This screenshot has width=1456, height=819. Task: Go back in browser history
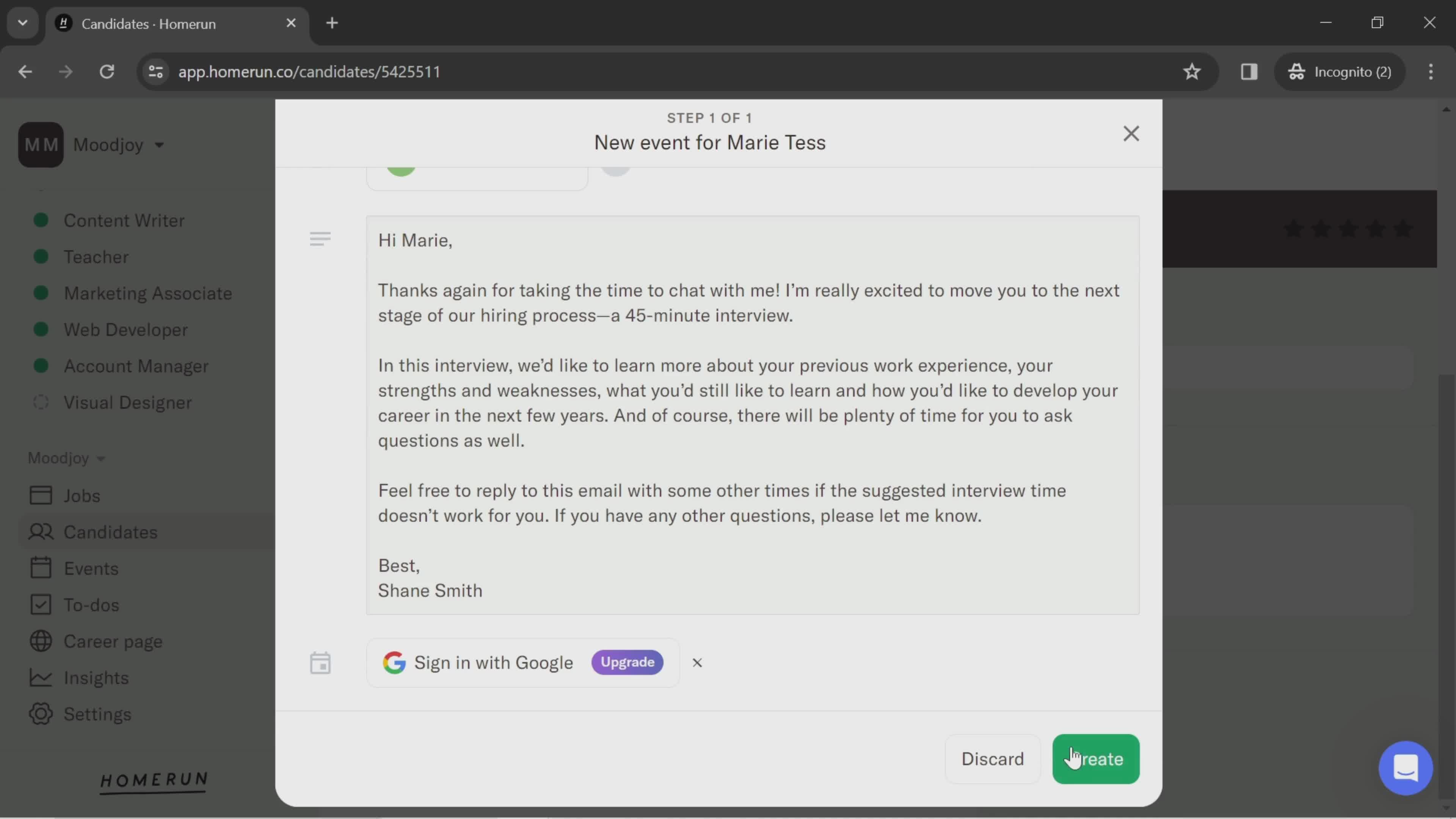pyautogui.click(x=25, y=72)
